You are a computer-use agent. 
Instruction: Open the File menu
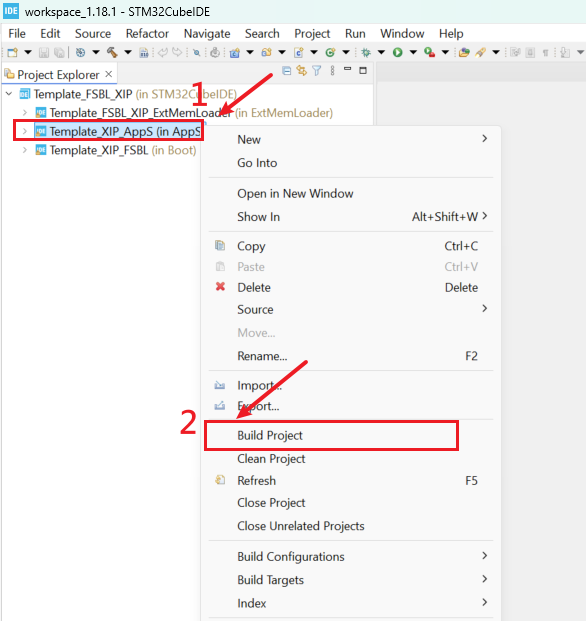(x=17, y=34)
